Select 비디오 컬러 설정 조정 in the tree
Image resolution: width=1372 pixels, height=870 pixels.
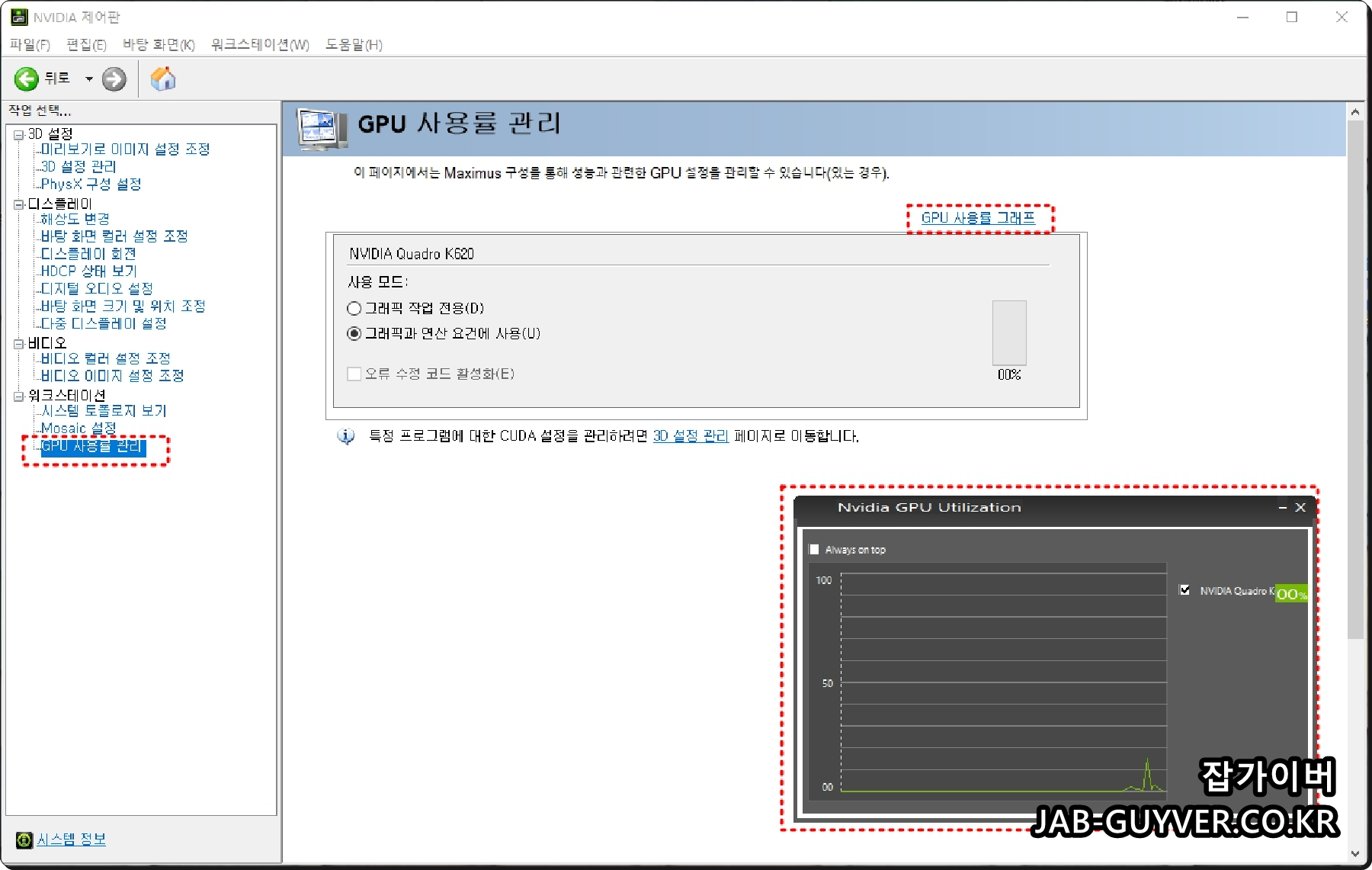pos(105,358)
